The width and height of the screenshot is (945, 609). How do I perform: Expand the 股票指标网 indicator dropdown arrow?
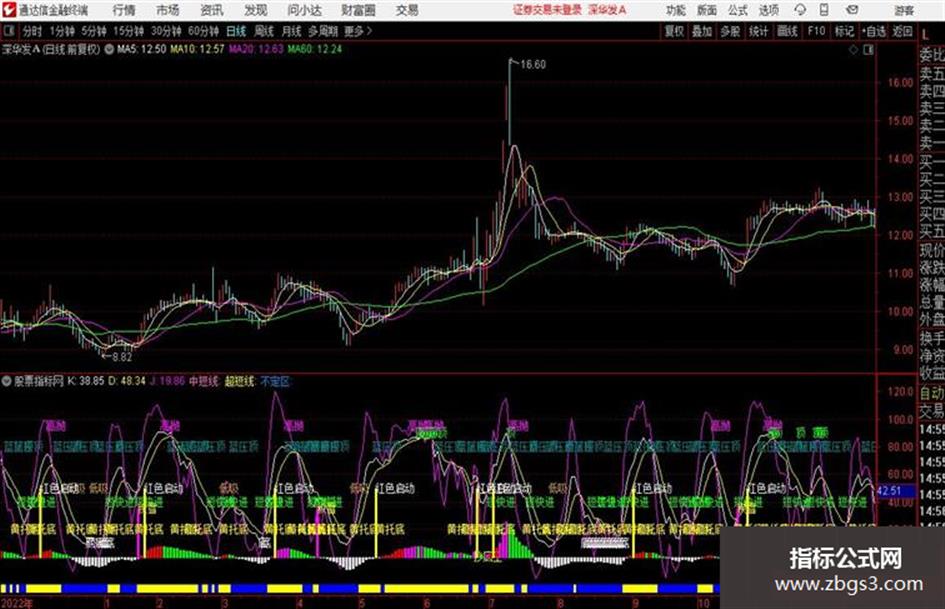[7, 381]
